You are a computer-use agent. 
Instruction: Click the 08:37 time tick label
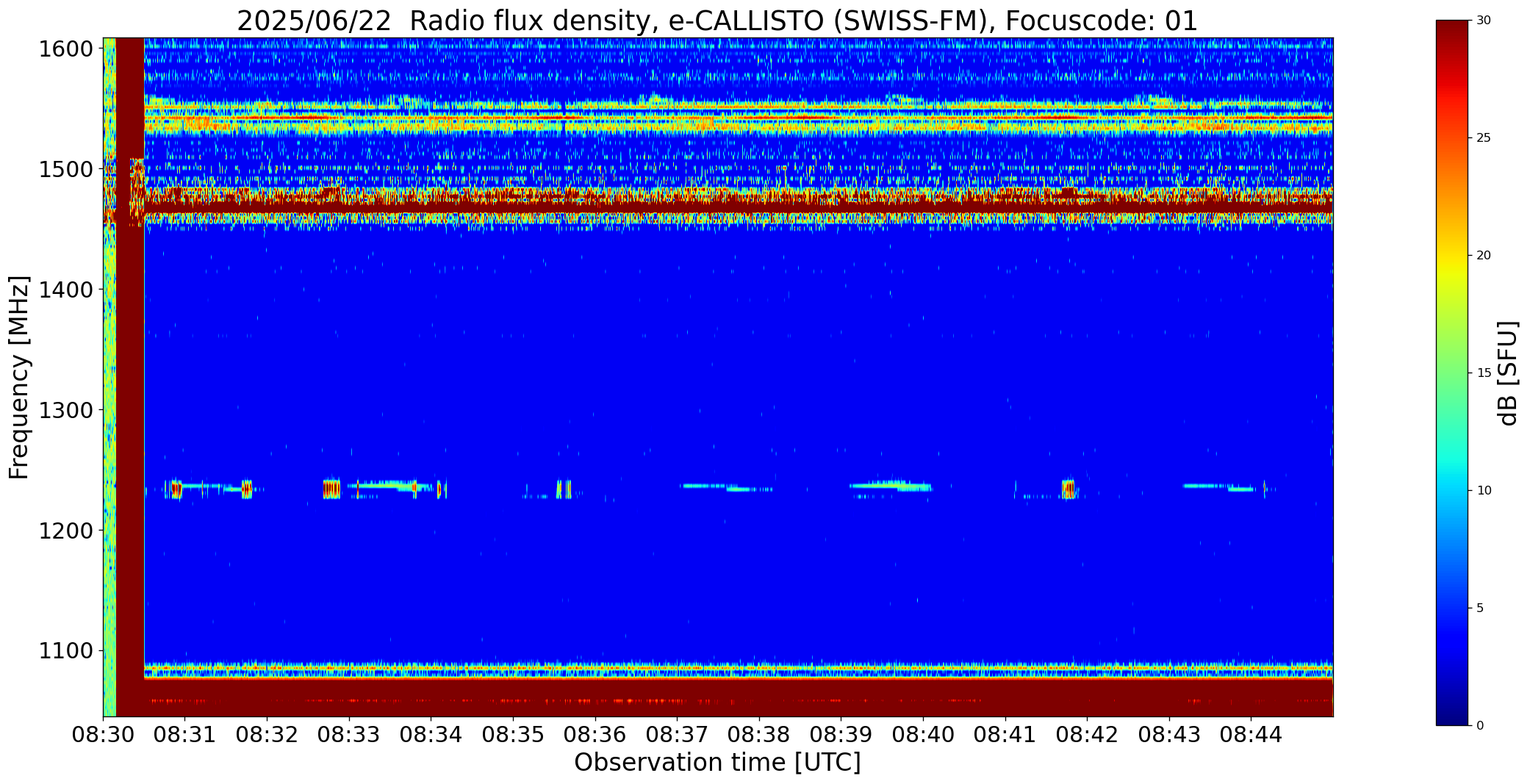pos(677,734)
